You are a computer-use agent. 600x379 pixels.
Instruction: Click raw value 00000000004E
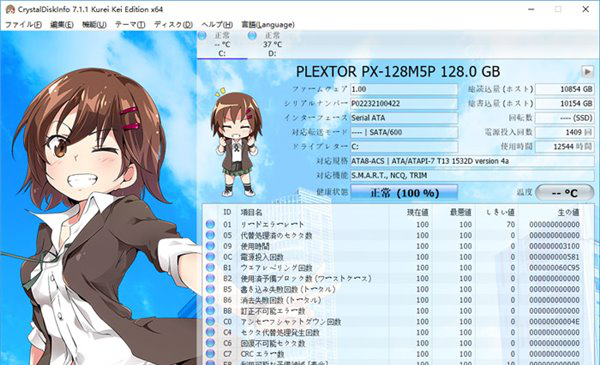[555, 321]
